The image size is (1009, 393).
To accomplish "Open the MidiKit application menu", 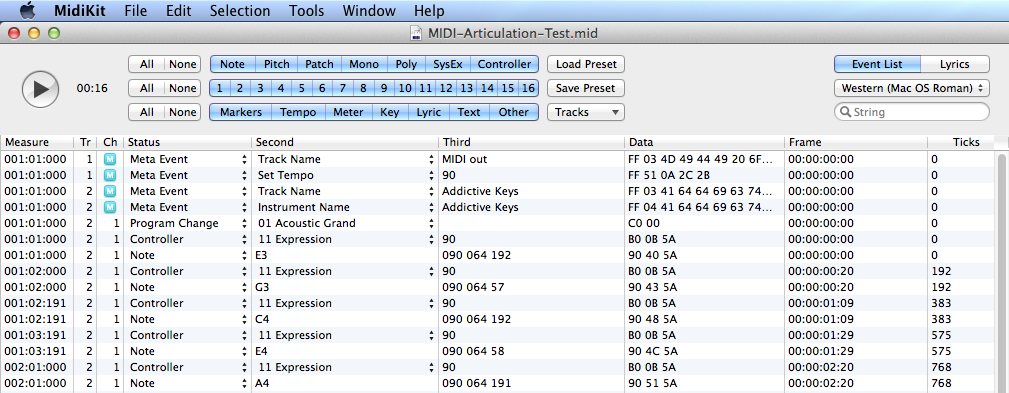I will [x=80, y=11].
